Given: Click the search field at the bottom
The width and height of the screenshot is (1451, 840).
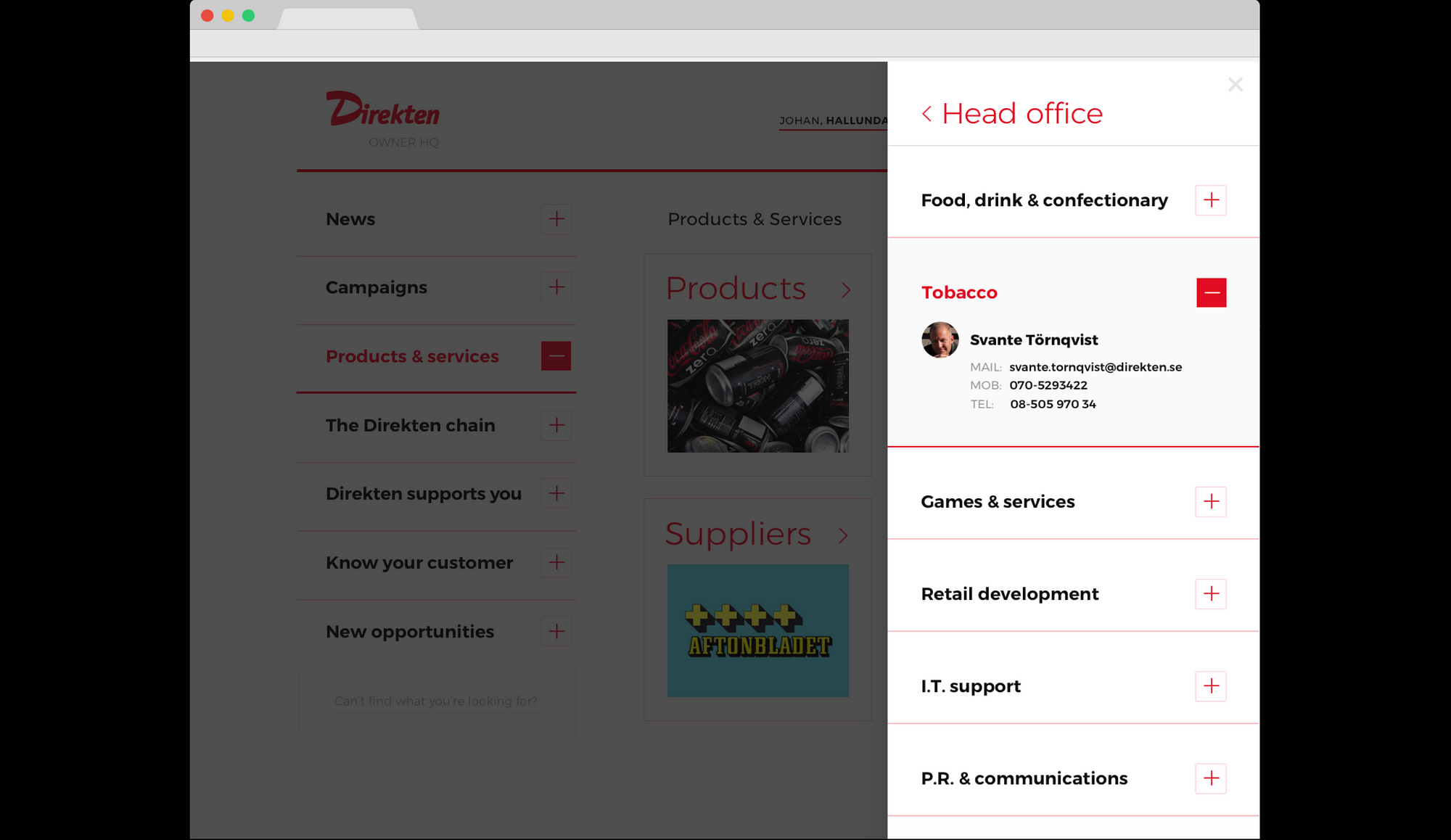Looking at the screenshot, I should point(435,701).
